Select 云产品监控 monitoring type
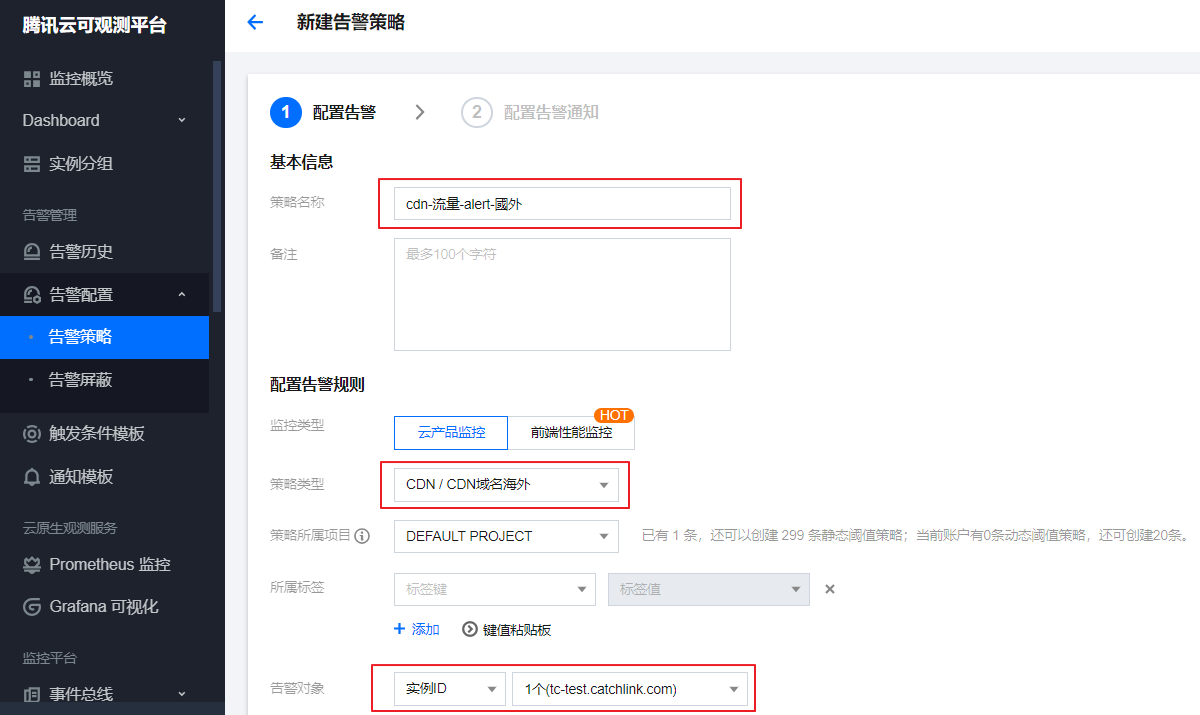Screen dimensions: 1200x715 click(451, 433)
